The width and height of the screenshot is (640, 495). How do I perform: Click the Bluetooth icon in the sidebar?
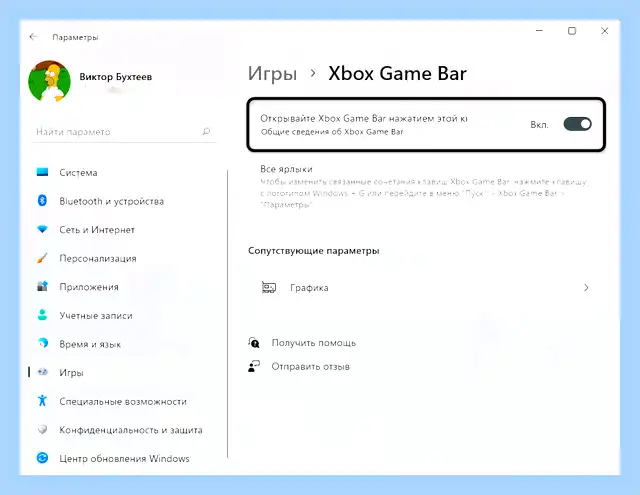[42, 200]
